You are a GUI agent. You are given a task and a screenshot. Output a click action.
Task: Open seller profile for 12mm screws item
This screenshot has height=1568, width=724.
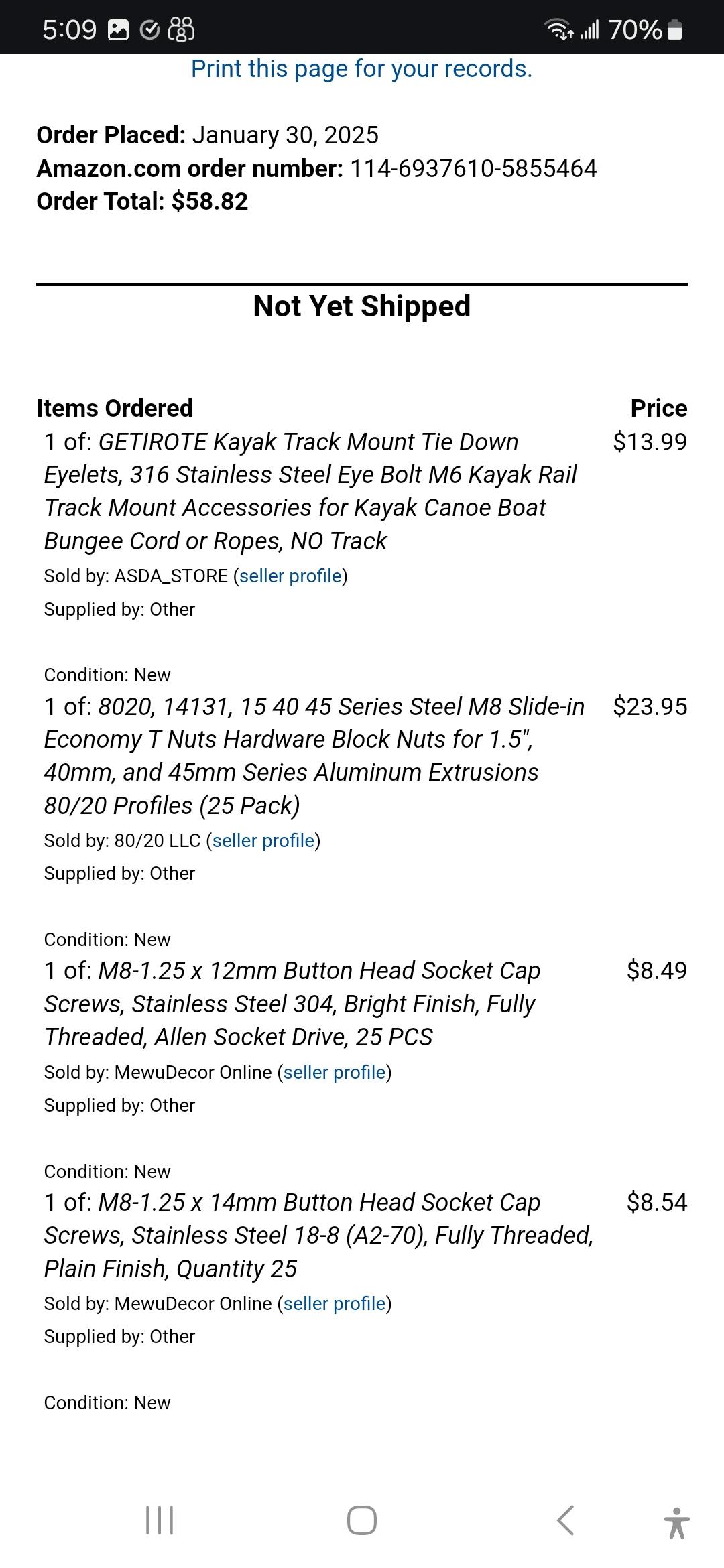coord(335,1073)
